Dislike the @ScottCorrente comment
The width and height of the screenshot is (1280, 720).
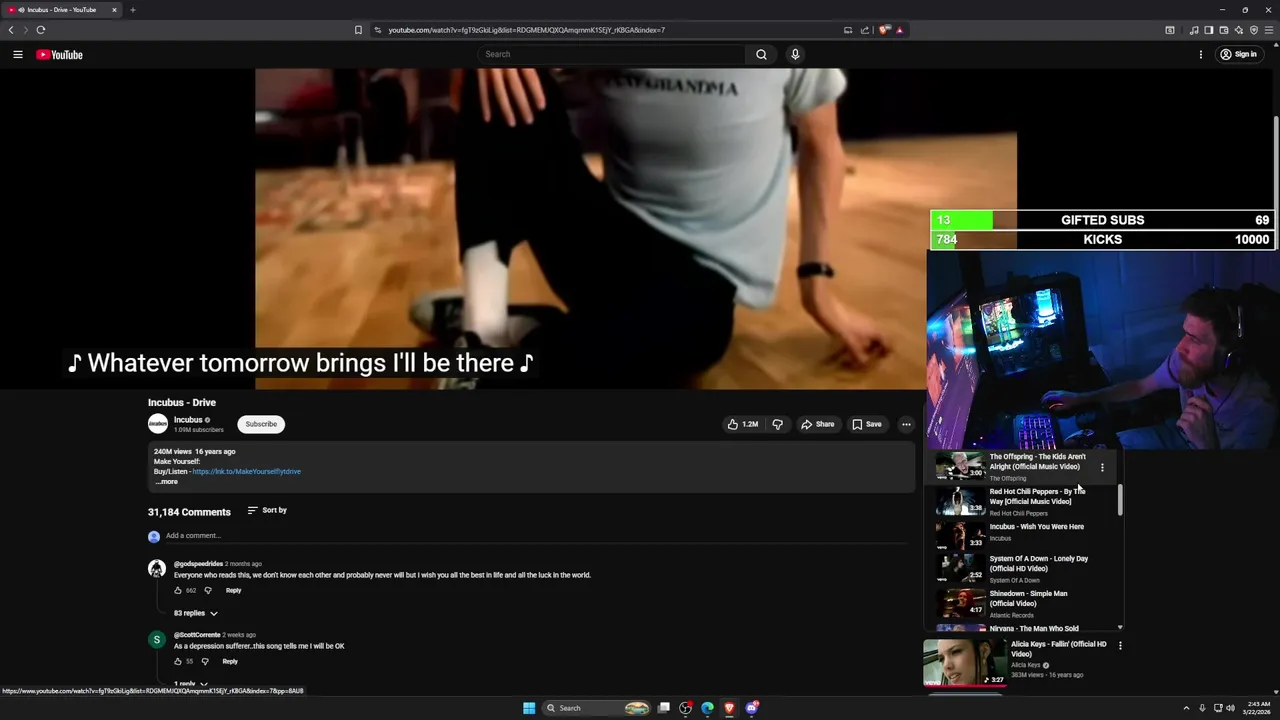[x=205, y=661]
